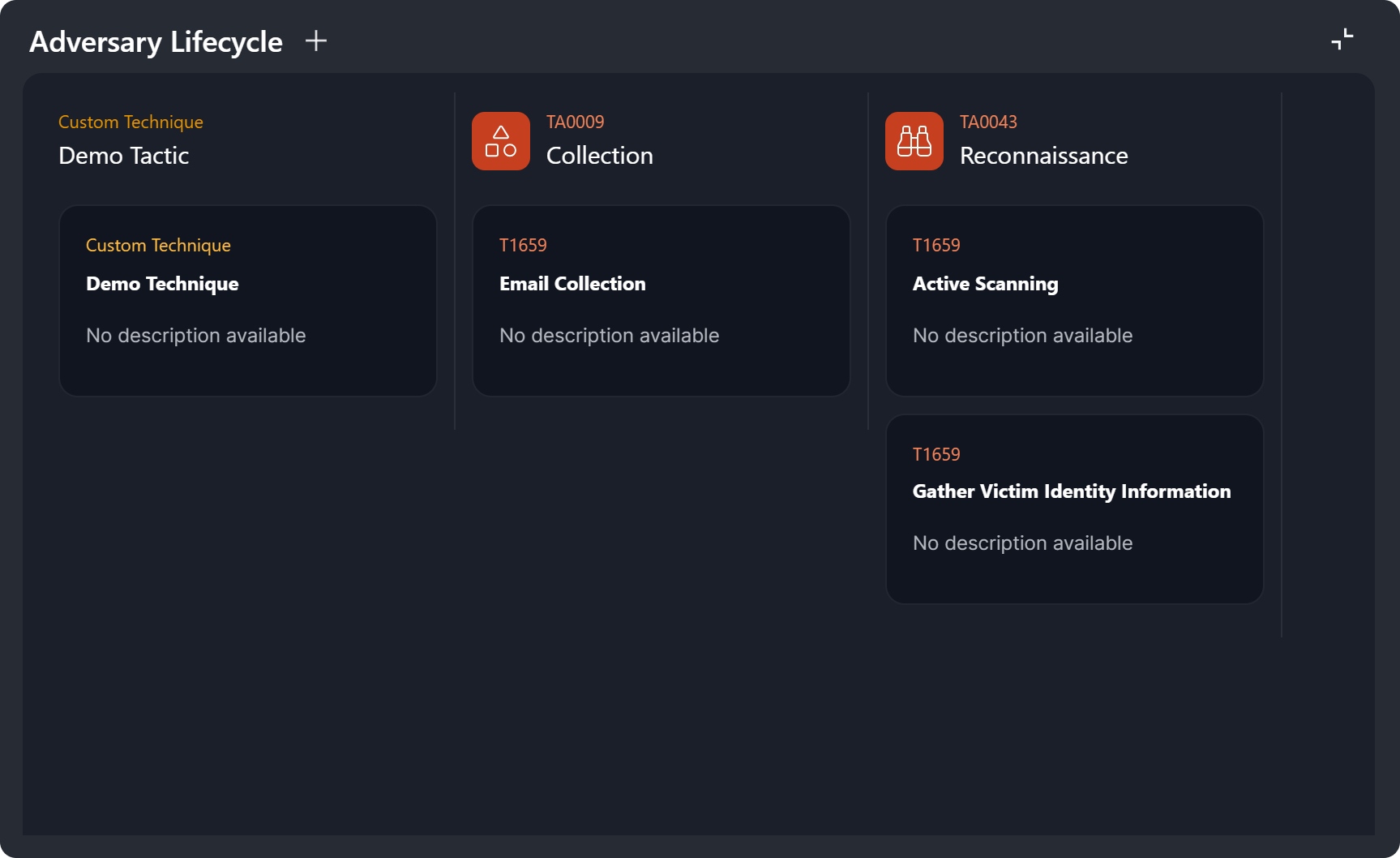Open the Collection tactic heading
The image size is (1400, 858).
pyautogui.click(x=599, y=156)
